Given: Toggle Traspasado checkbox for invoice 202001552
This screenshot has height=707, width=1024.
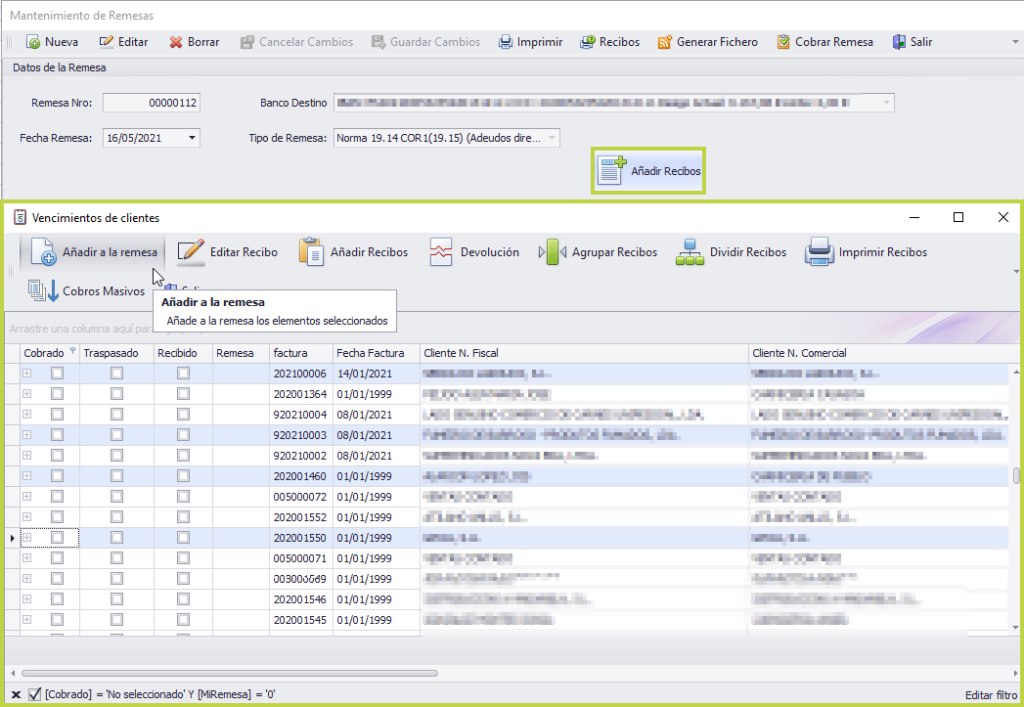Looking at the screenshot, I should click(117, 517).
